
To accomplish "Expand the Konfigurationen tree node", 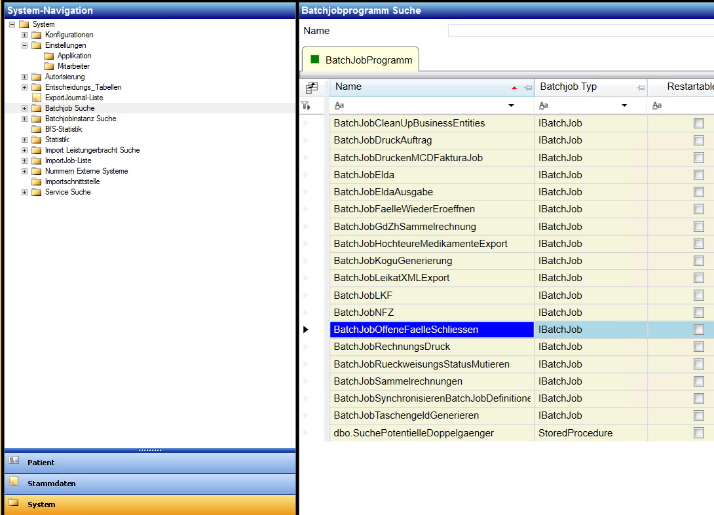I will (24, 35).
